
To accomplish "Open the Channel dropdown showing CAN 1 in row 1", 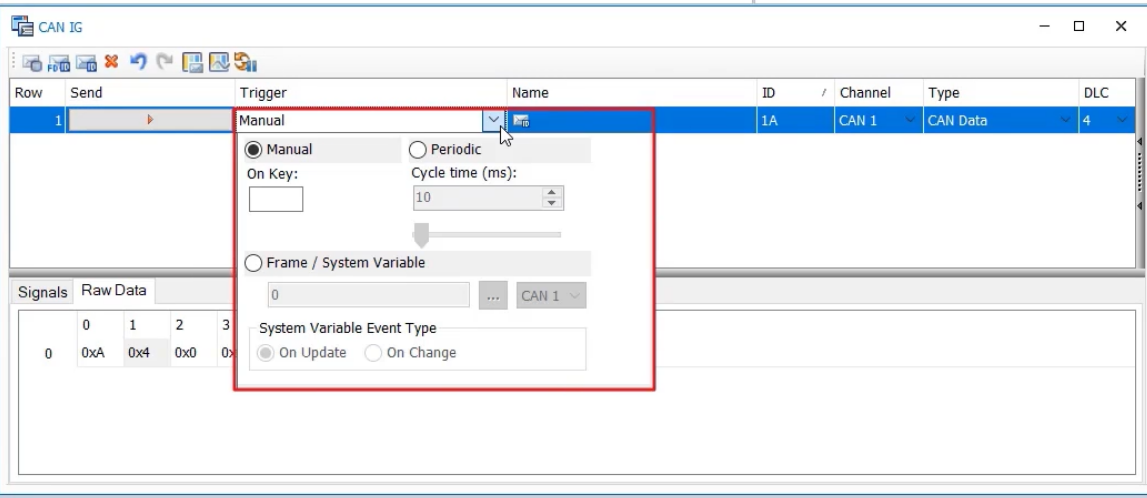I will (910, 120).
